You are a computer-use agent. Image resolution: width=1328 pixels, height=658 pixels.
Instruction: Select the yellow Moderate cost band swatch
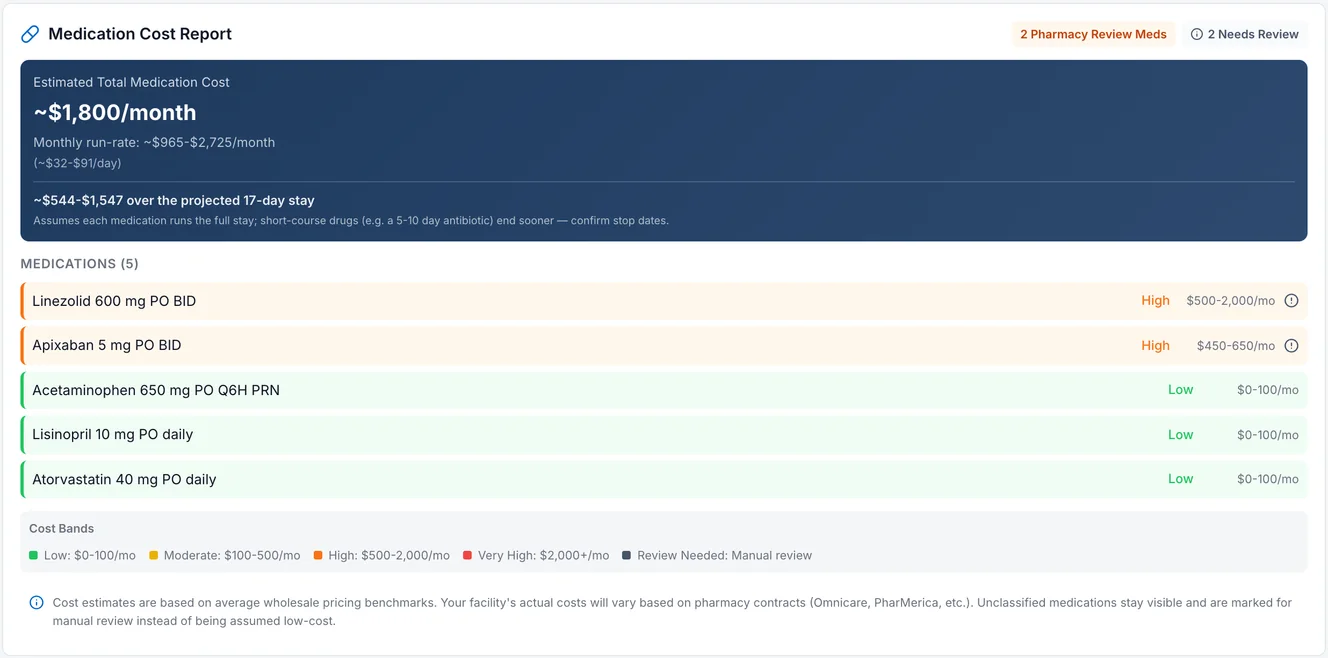click(153, 555)
